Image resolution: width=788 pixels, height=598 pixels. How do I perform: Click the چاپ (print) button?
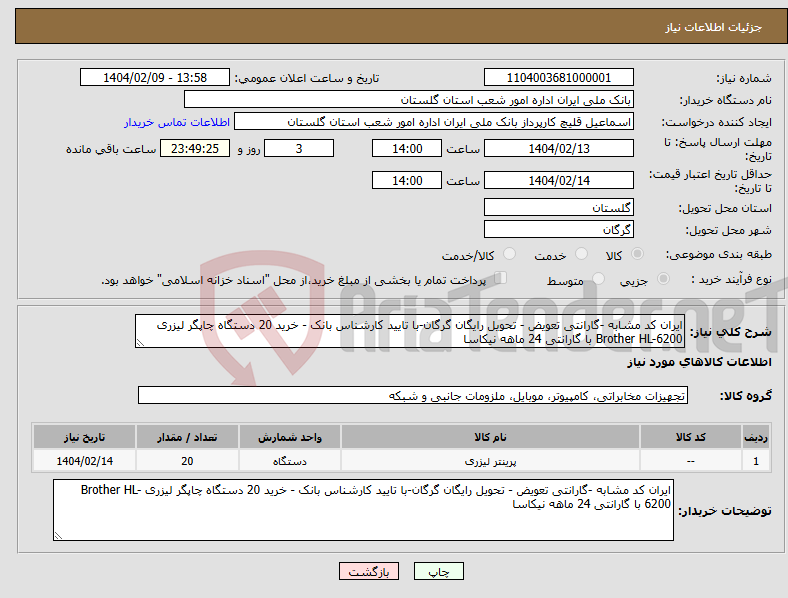point(439,571)
